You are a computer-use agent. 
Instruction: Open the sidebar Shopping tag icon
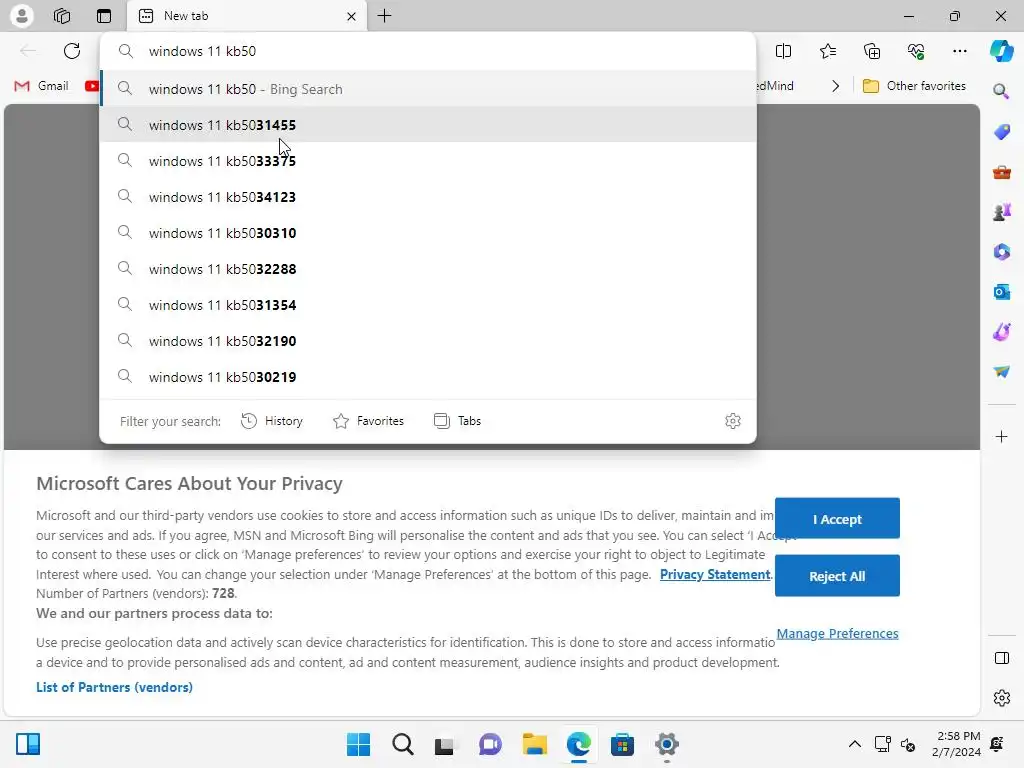pos(1001,132)
